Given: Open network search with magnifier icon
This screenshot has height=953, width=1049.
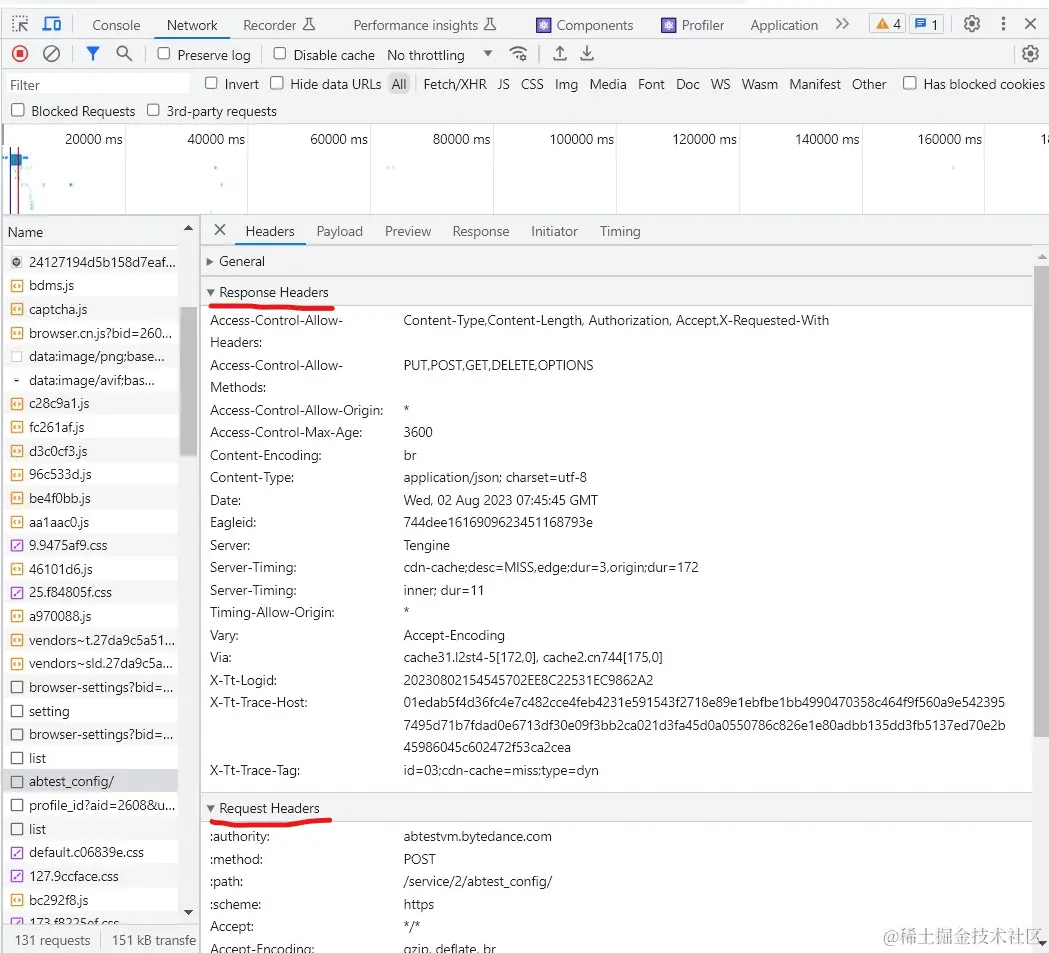Looking at the screenshot, I should tap(124, 54).
